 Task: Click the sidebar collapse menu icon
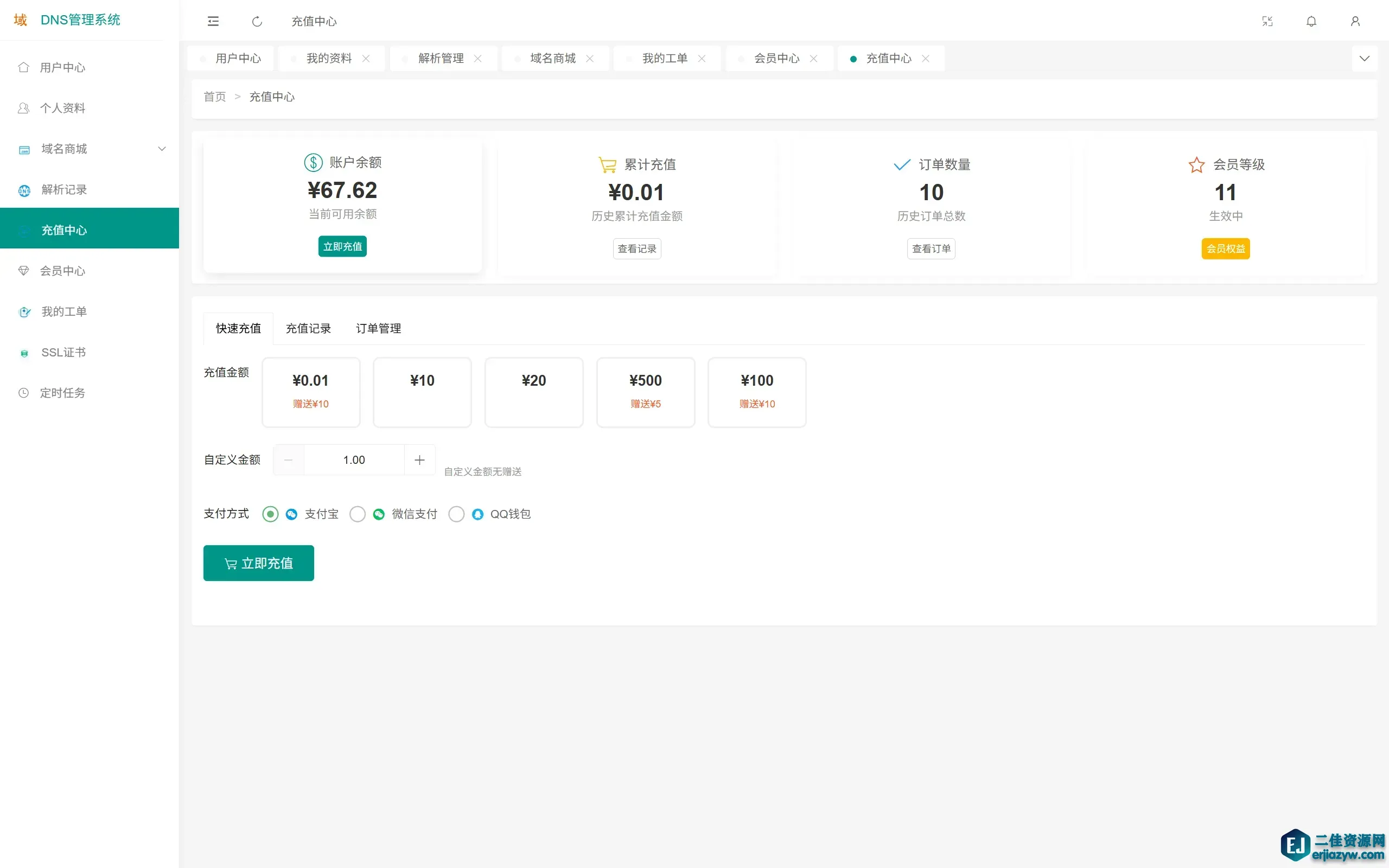(213, 21)
